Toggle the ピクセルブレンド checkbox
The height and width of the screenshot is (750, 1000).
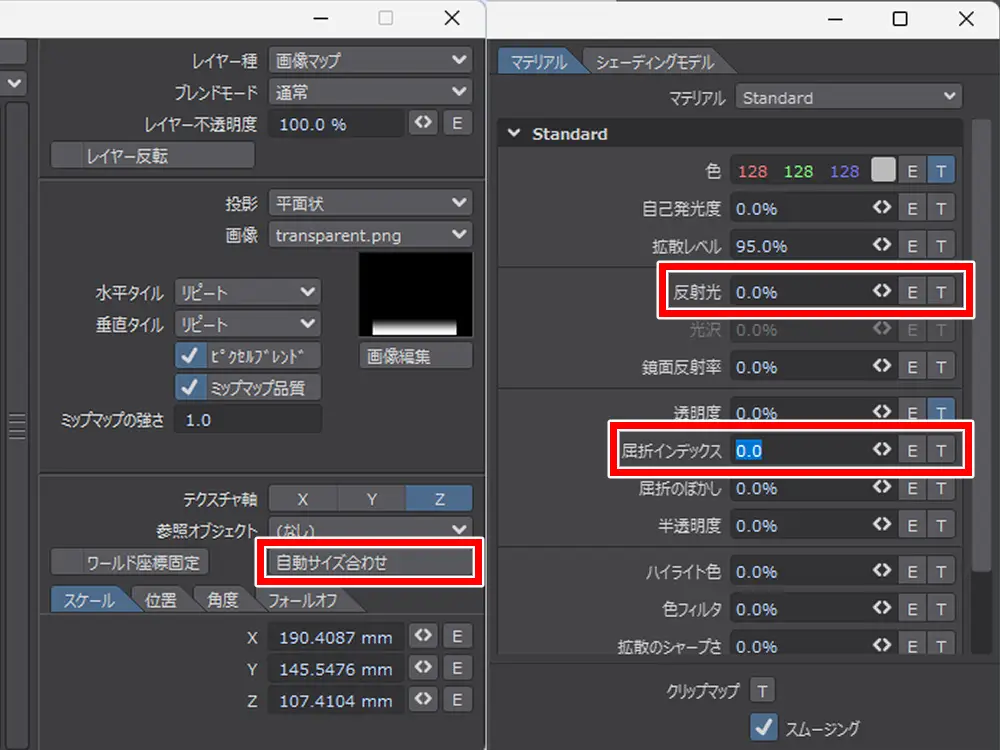pyautogui.click(x=189, y=356)
